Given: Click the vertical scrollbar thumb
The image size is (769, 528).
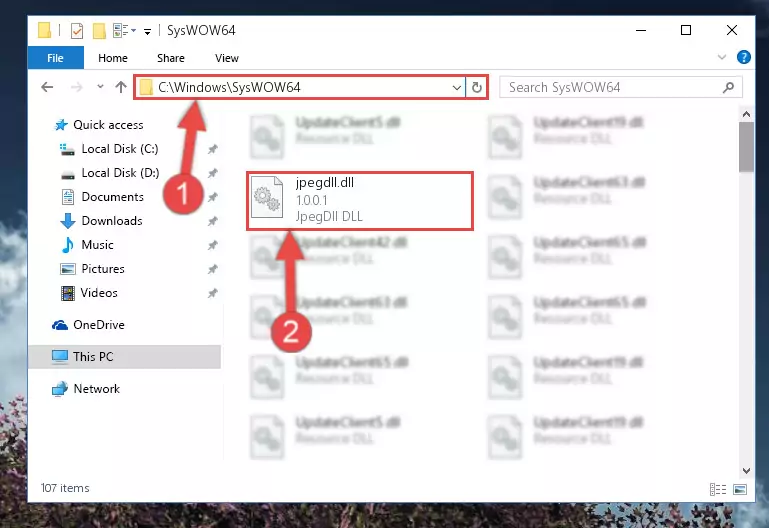Looking at the screenshot, I should click(746, 147).
